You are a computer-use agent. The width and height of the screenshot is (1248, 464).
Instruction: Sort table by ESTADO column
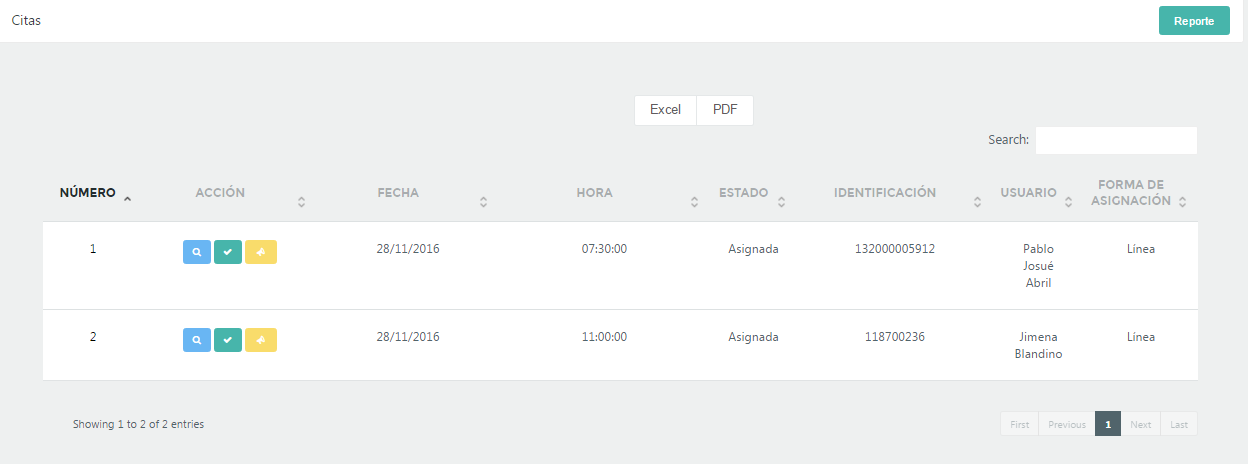point(743,193)
